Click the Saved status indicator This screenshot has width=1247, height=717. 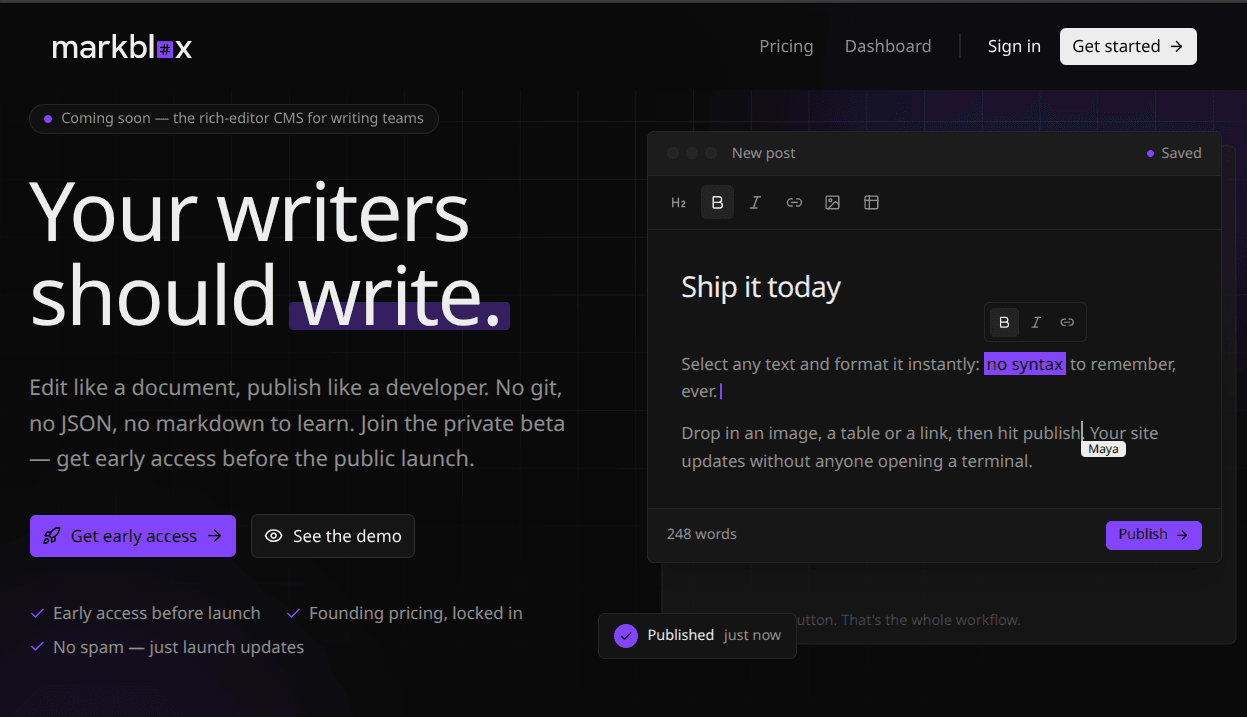click(x=1174, y=153)
